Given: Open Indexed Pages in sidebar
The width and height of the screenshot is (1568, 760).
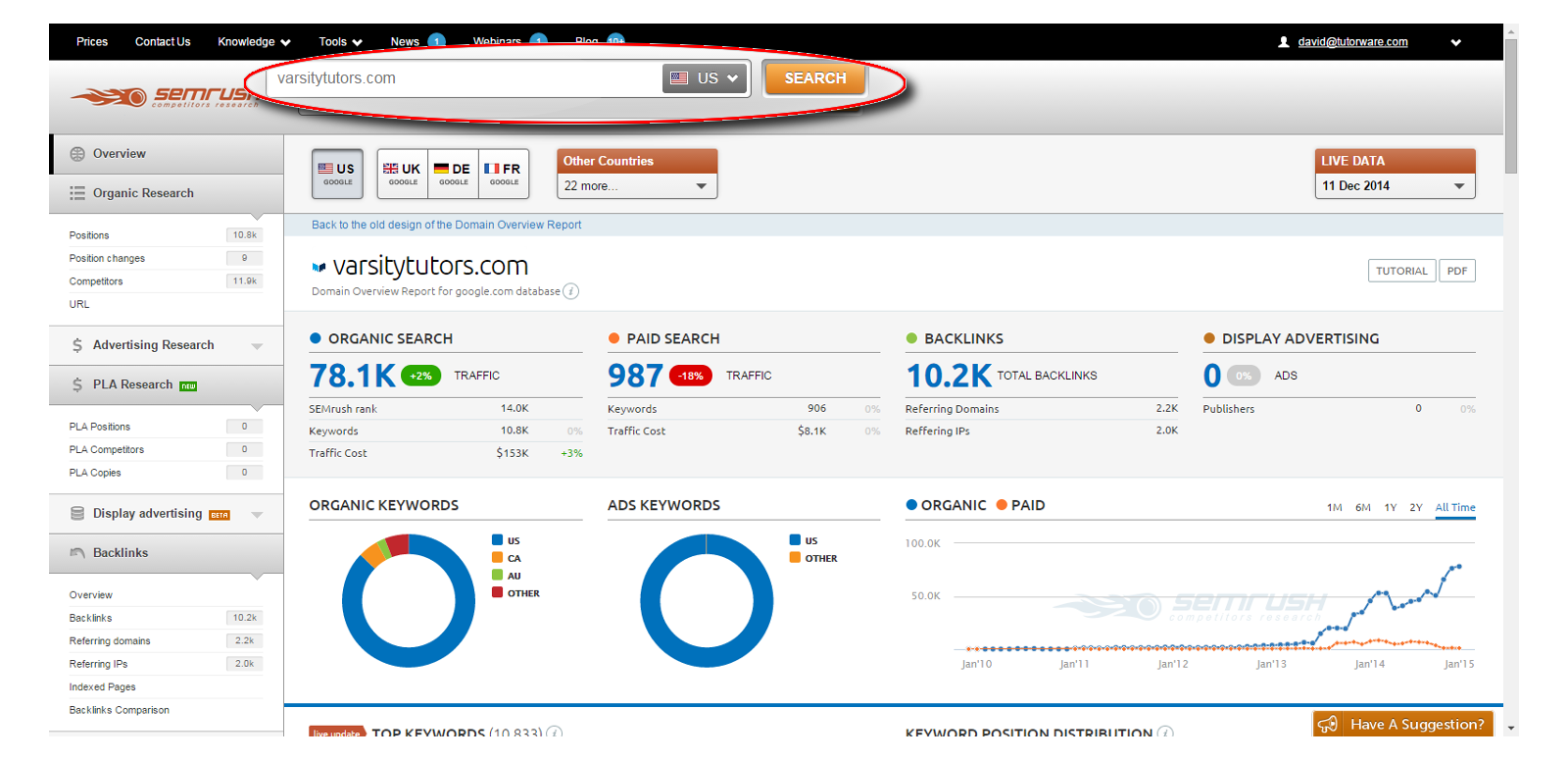Looking at the screenshot, I should click(102, 687).
